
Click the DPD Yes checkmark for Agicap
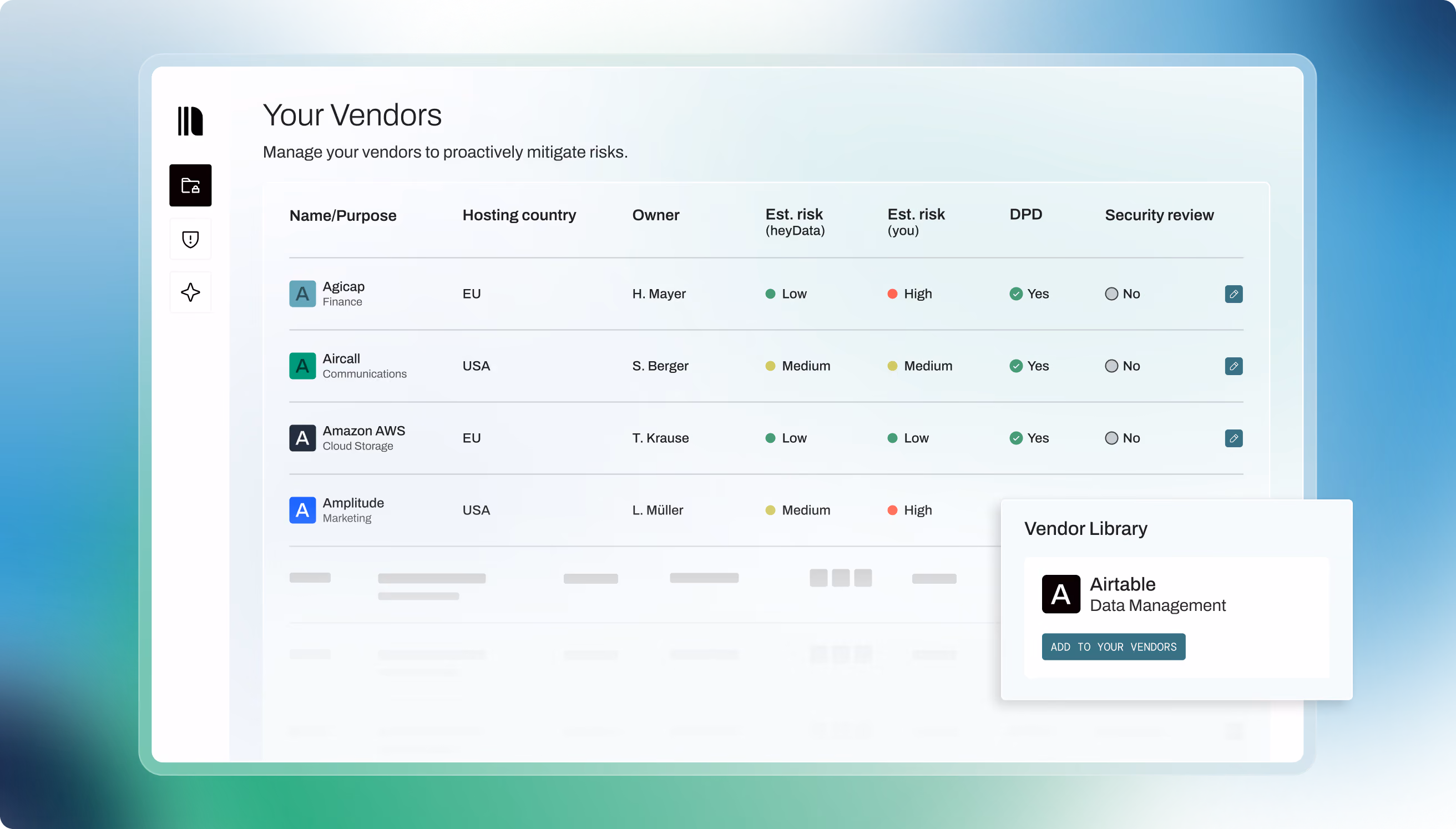[1016, 294]
